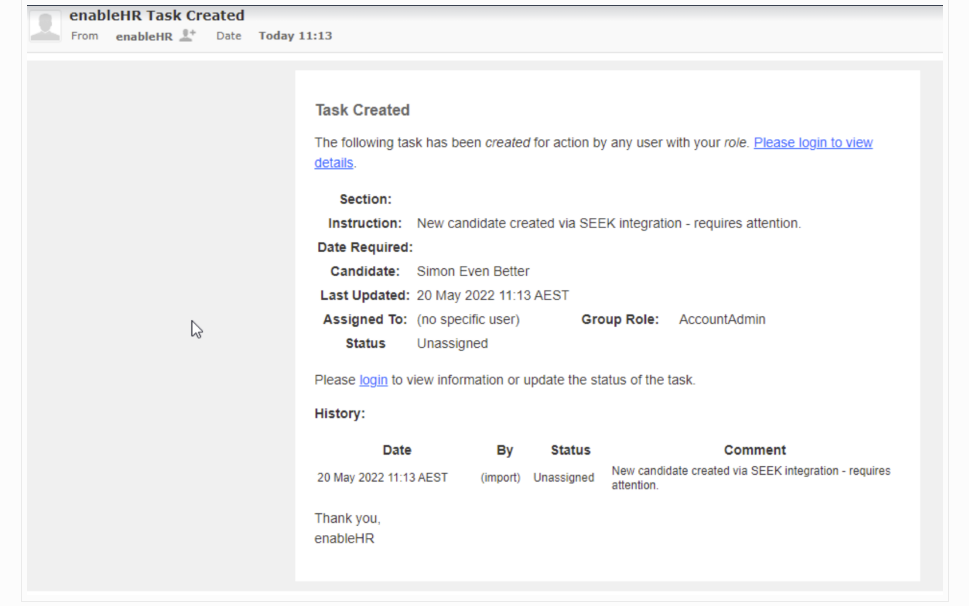This screenshot has width=969, height=606.
Task: Click the date 'Today 11:13' in header
Action: [x=295, y=36]
